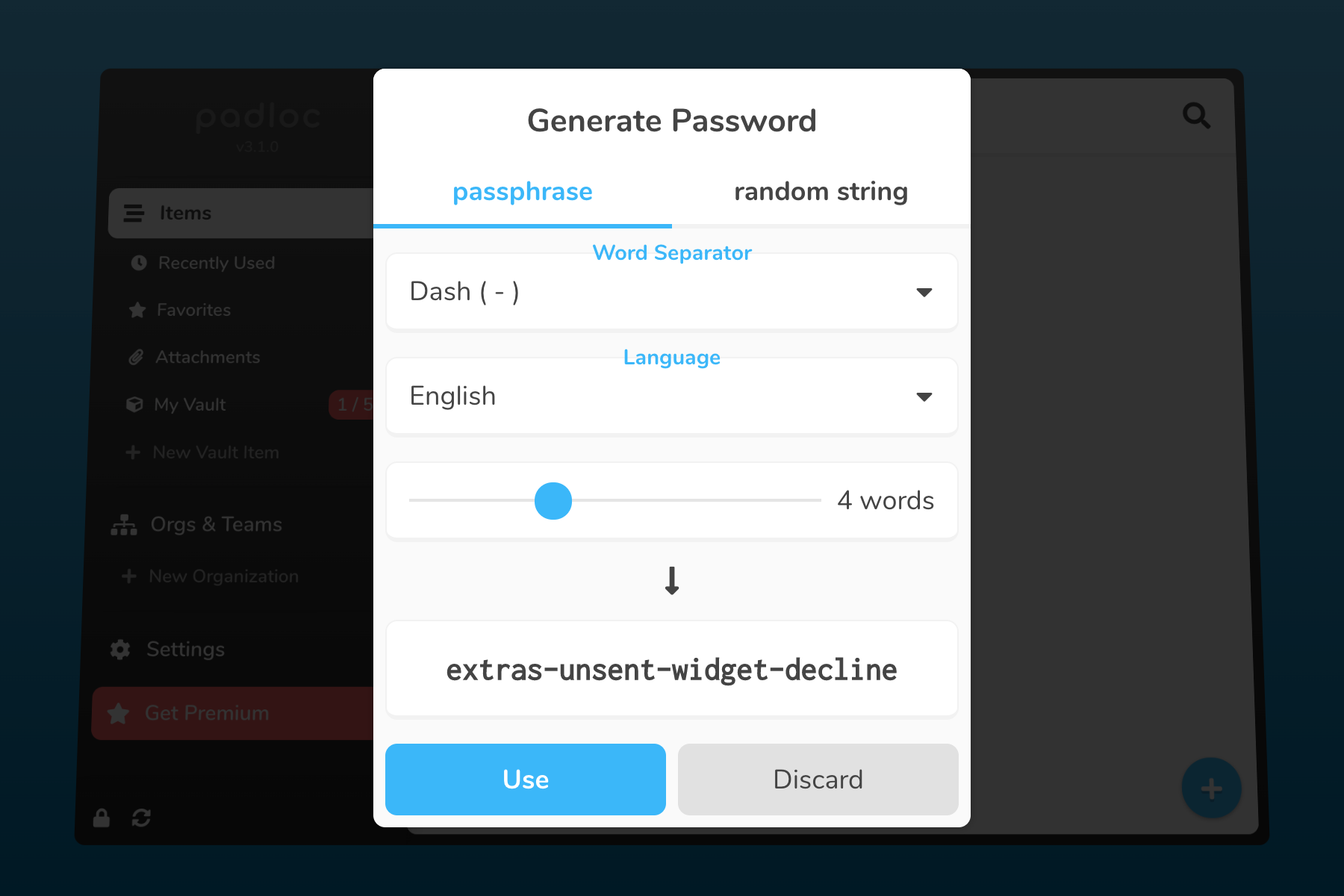This screenshot has height=896, width=1344.
Task: Click the lock vault icon
Action: [x=102, y=818]
